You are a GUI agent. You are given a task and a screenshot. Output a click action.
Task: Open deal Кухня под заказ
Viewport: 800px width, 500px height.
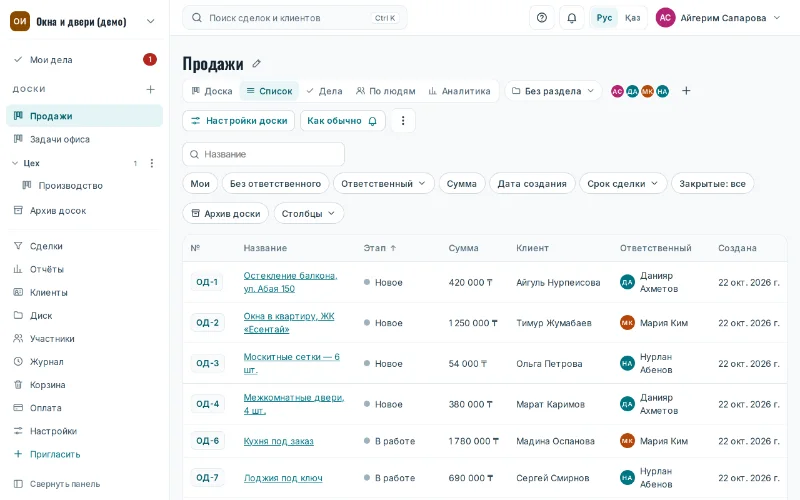click(279, 441)
